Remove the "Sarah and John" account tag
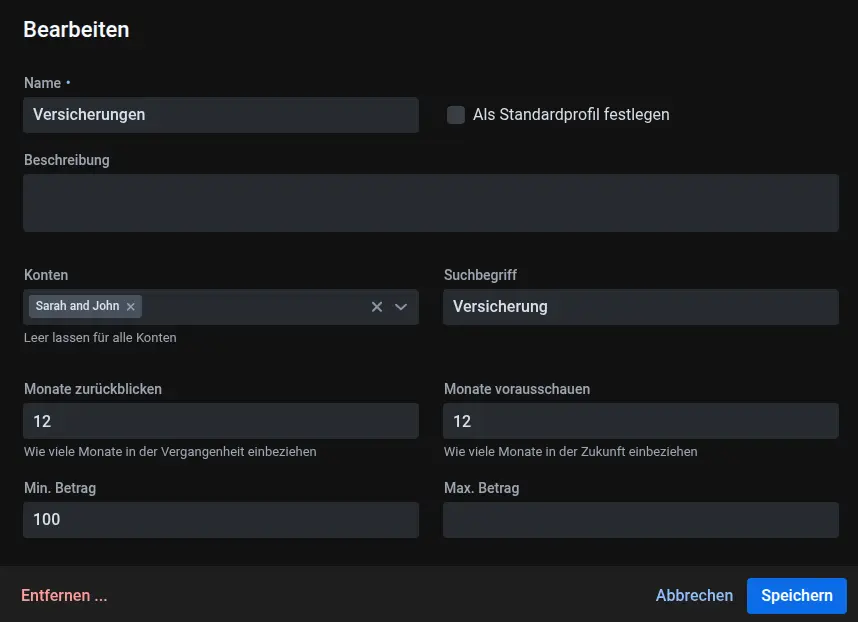Screen dimensions: 858x622 130,307
